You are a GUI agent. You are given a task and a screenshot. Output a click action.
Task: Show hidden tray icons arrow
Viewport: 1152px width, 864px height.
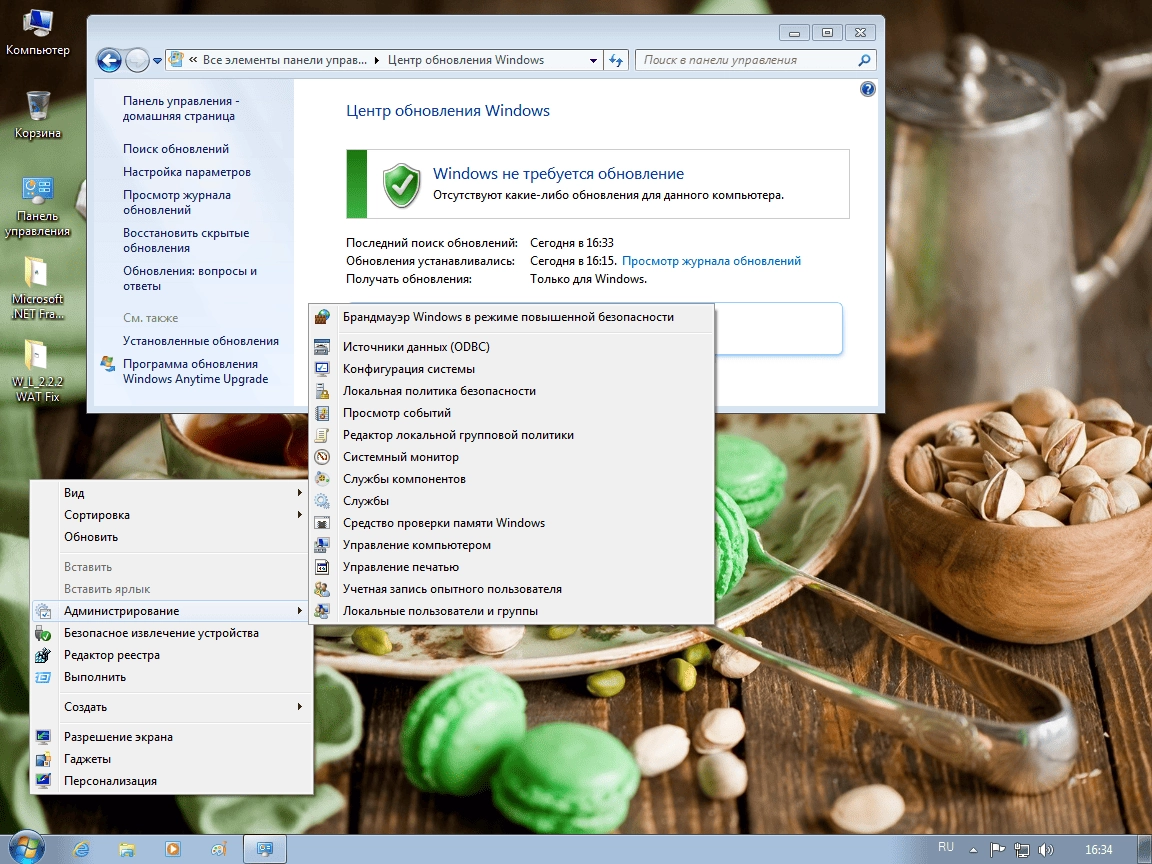973,850
